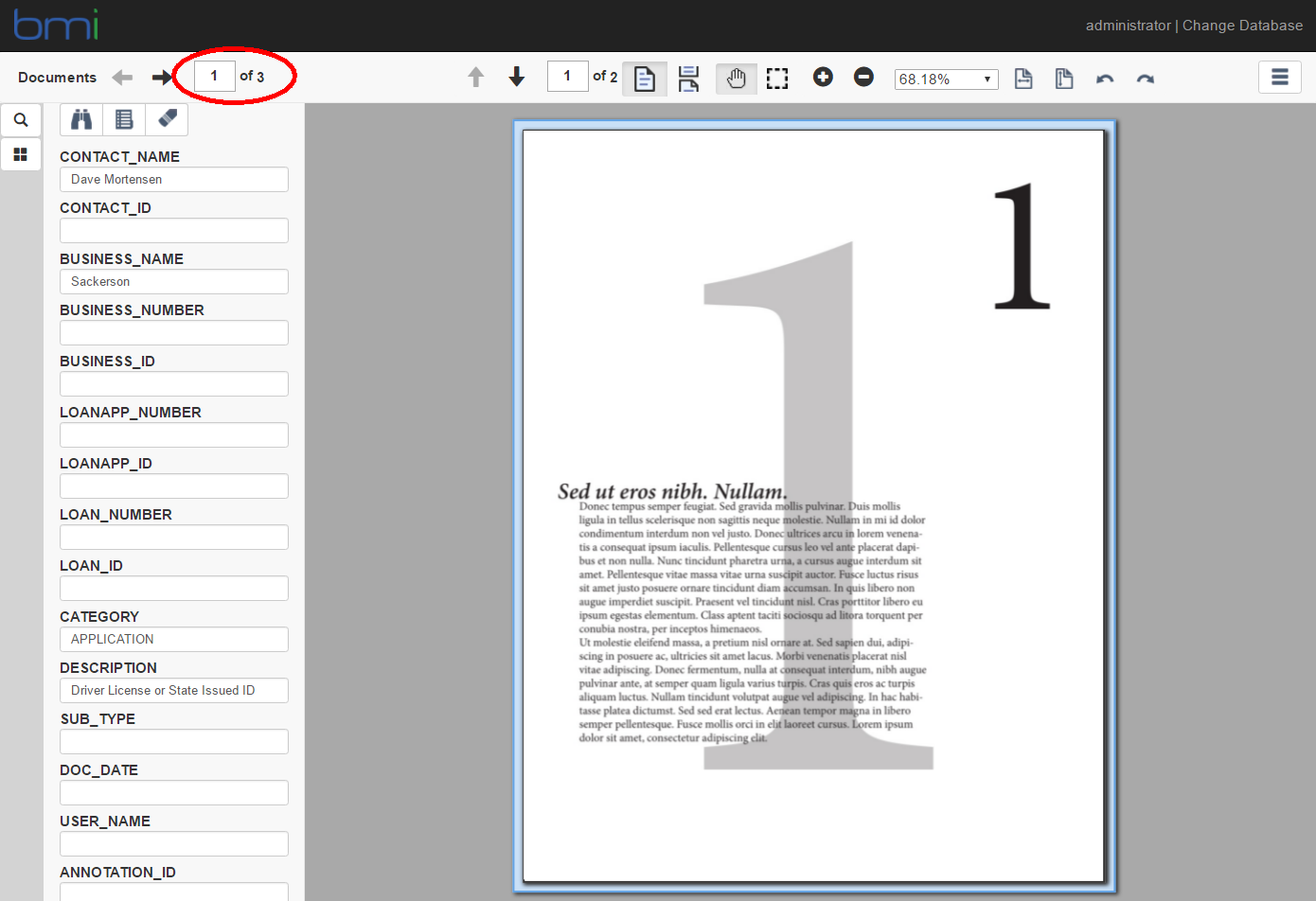Go to next document arrow
Viewport: 1316px width, 901px height.
click(162, 78)
